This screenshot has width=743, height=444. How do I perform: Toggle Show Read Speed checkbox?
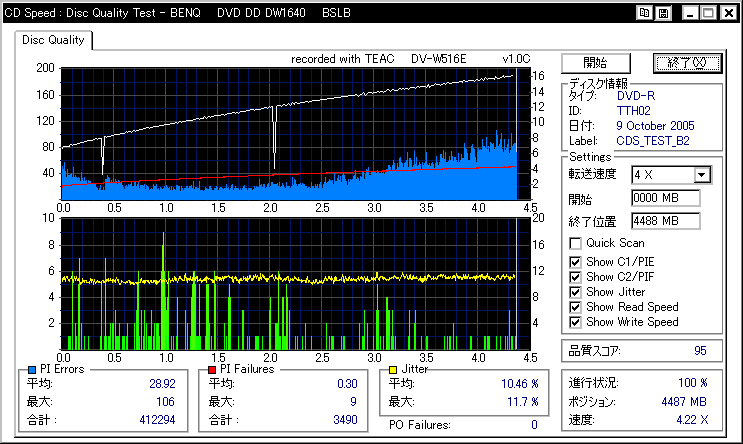click(x=575, y=308)
